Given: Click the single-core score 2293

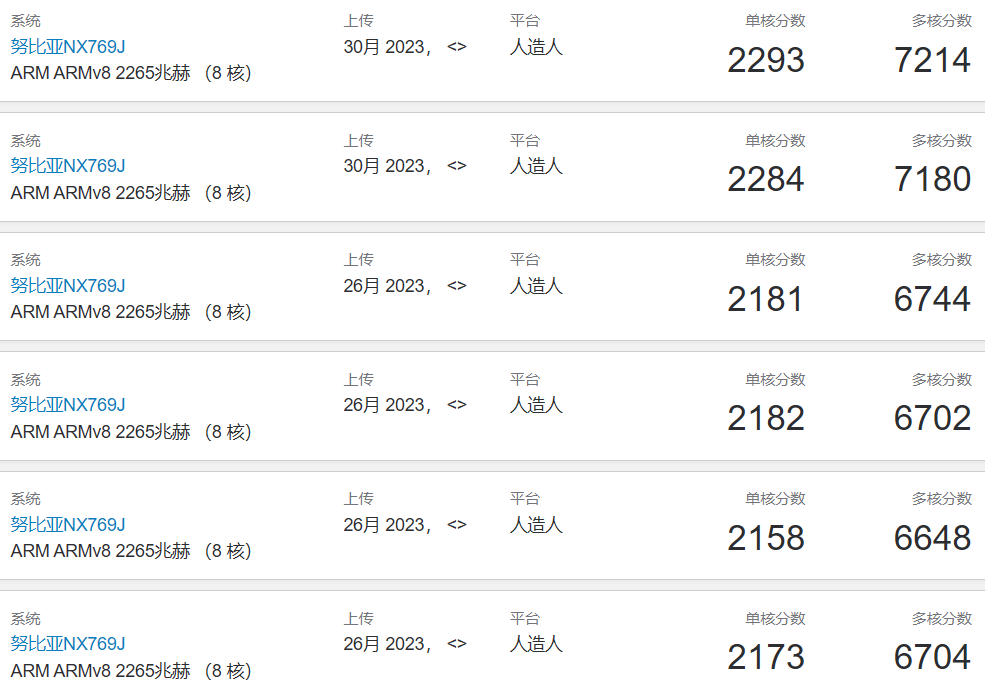Looking at the screenshot, I should 766,61.
